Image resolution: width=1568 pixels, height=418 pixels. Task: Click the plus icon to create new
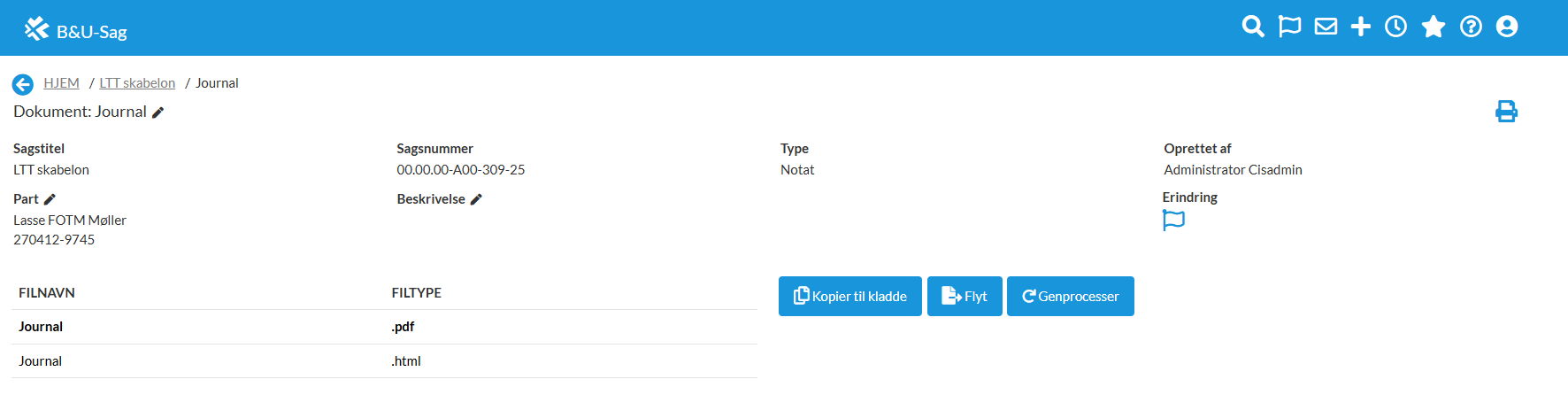click(1361, 27)
